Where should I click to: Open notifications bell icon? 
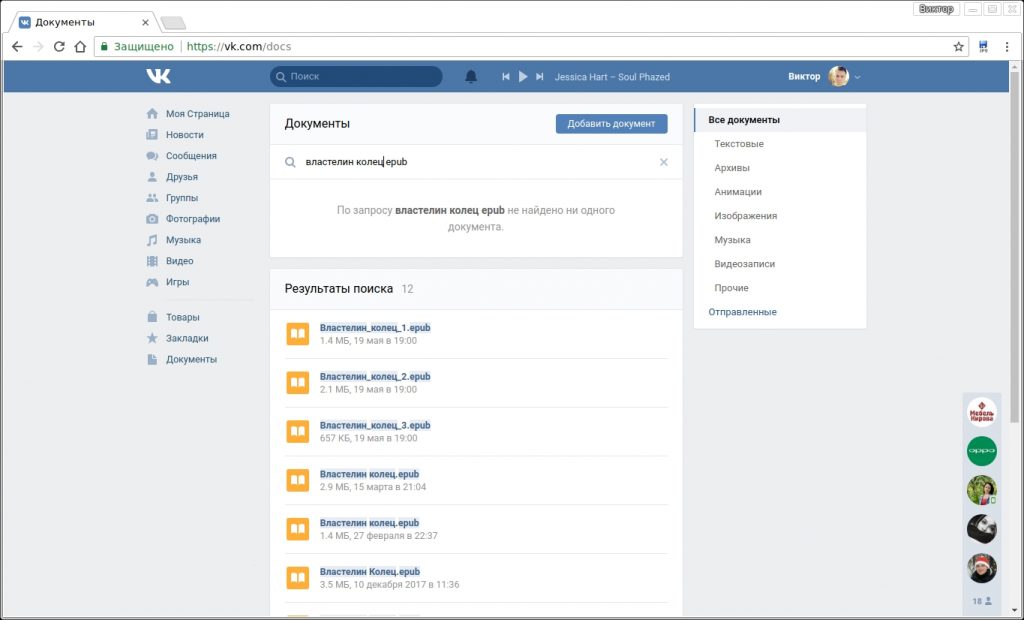click(x=471, y=76)
